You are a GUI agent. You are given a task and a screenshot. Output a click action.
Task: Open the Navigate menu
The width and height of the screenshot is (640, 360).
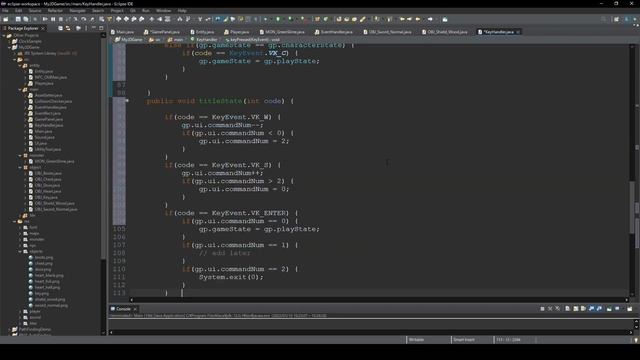[78, 11]
